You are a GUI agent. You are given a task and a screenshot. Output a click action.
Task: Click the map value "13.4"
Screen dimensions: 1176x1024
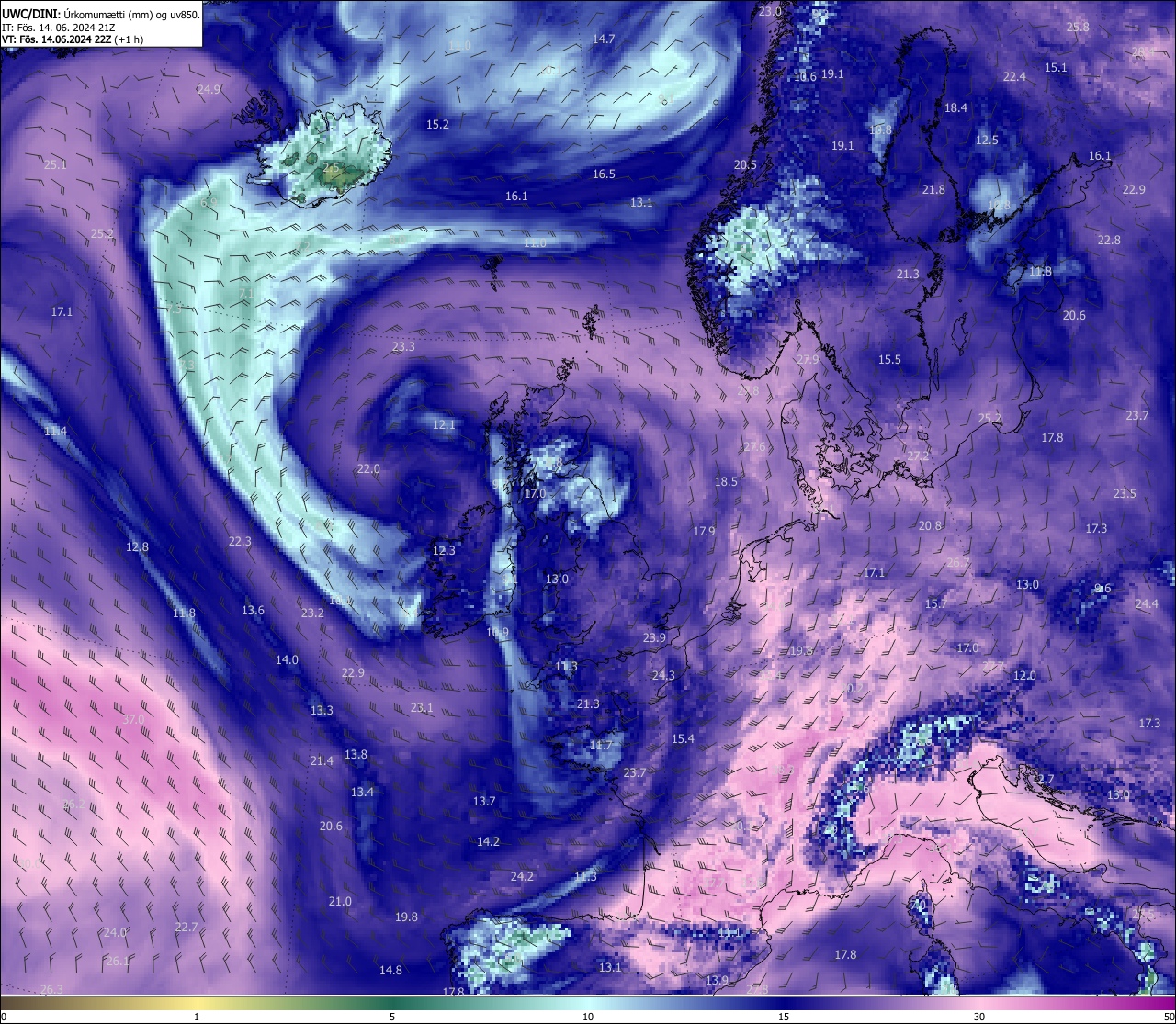(x=362, y=792)
